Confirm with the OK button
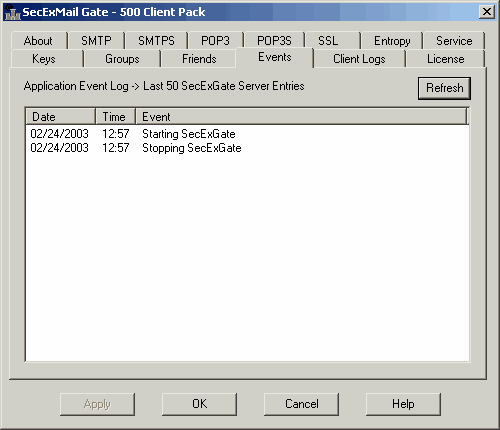This screenshot has height=430, width=500. click(x=199, y=404)
